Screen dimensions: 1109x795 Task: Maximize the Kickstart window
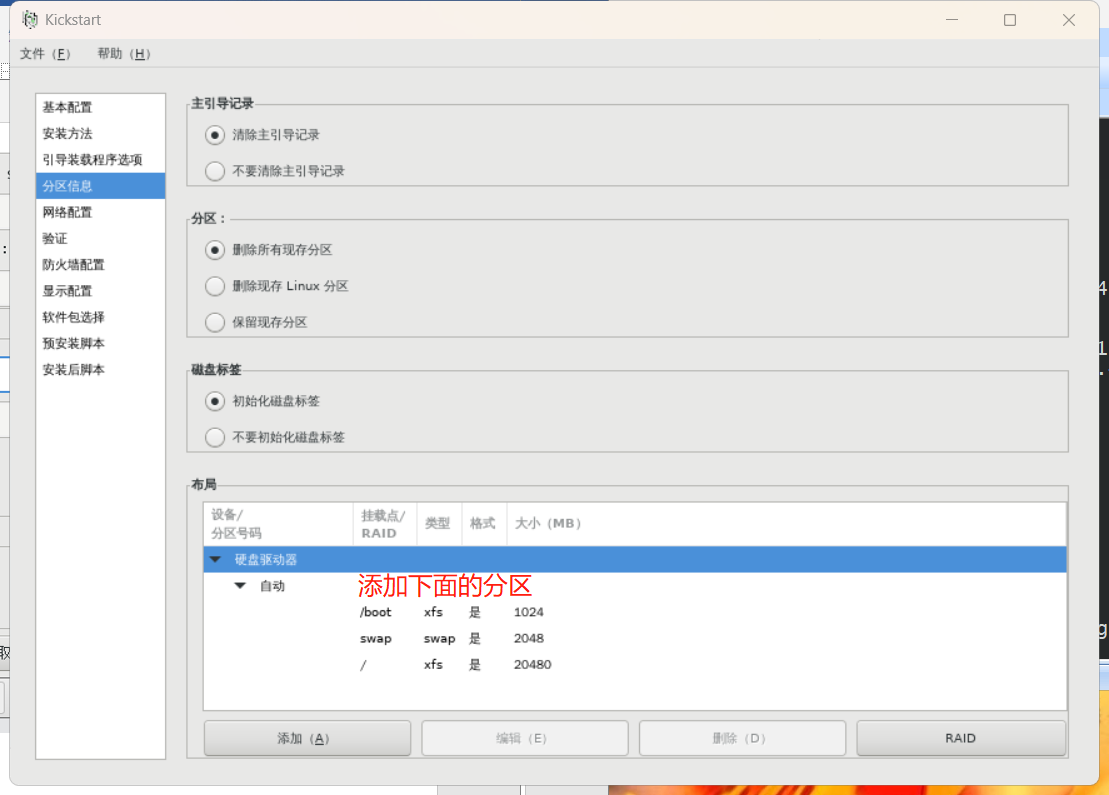tap(1010, 20)
